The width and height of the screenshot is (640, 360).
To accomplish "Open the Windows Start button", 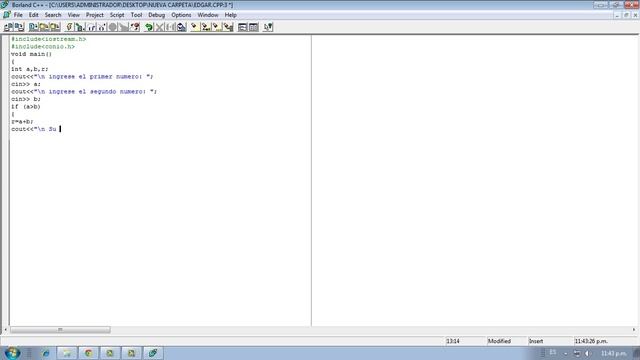I will 12,353.
